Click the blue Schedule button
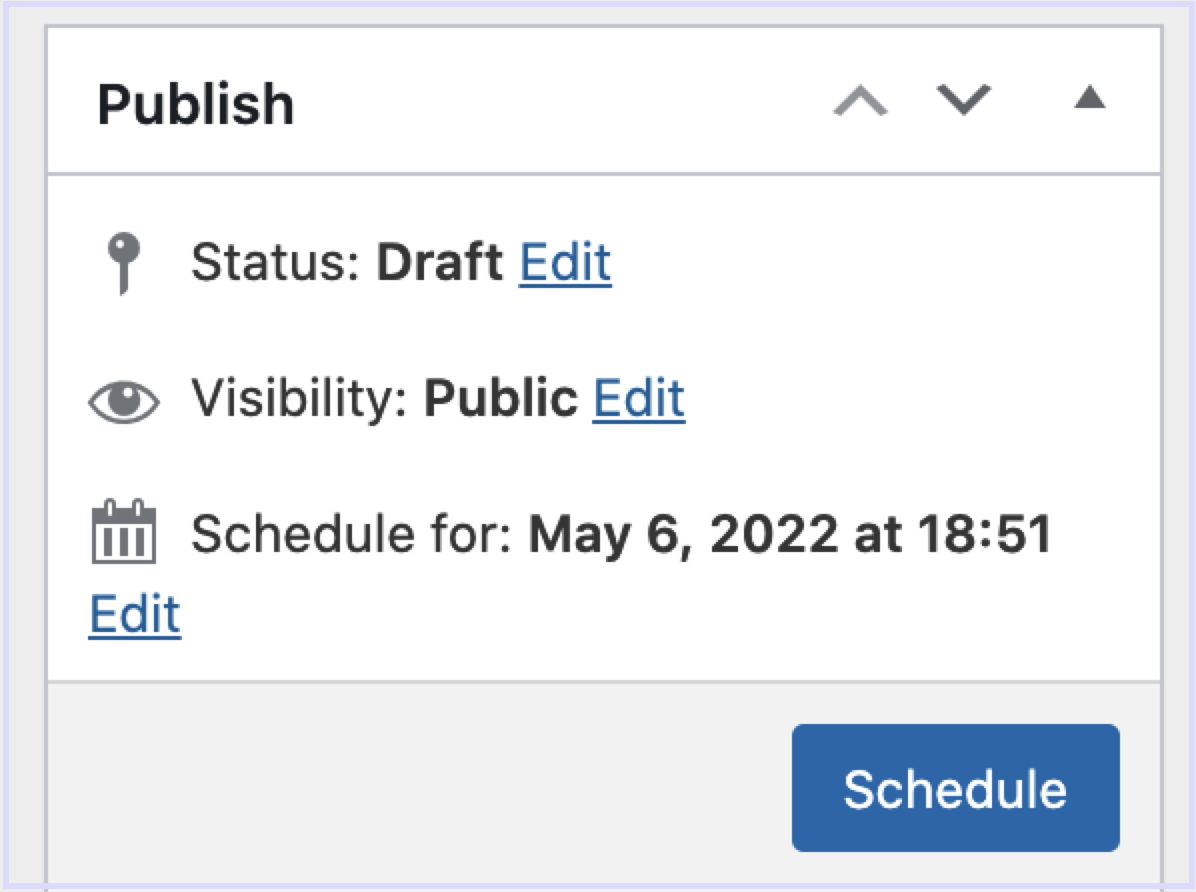This screenshot has height=892, width=1196. tap(956, 787)
